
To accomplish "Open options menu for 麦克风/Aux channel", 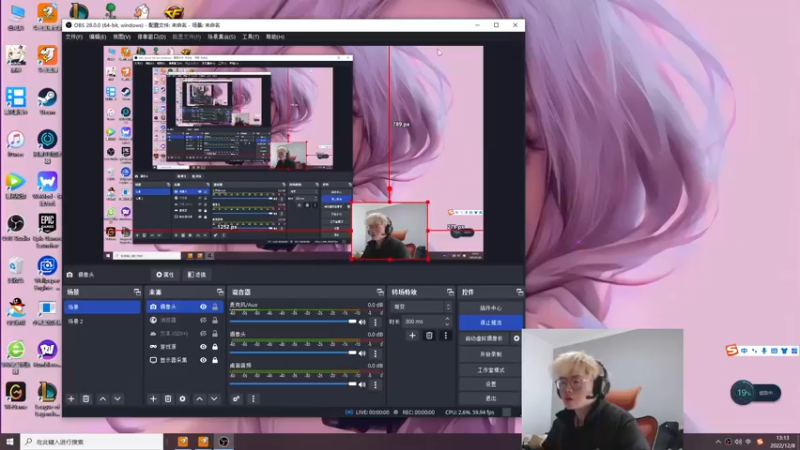I will pyautogui.click(x=376, y=322).
